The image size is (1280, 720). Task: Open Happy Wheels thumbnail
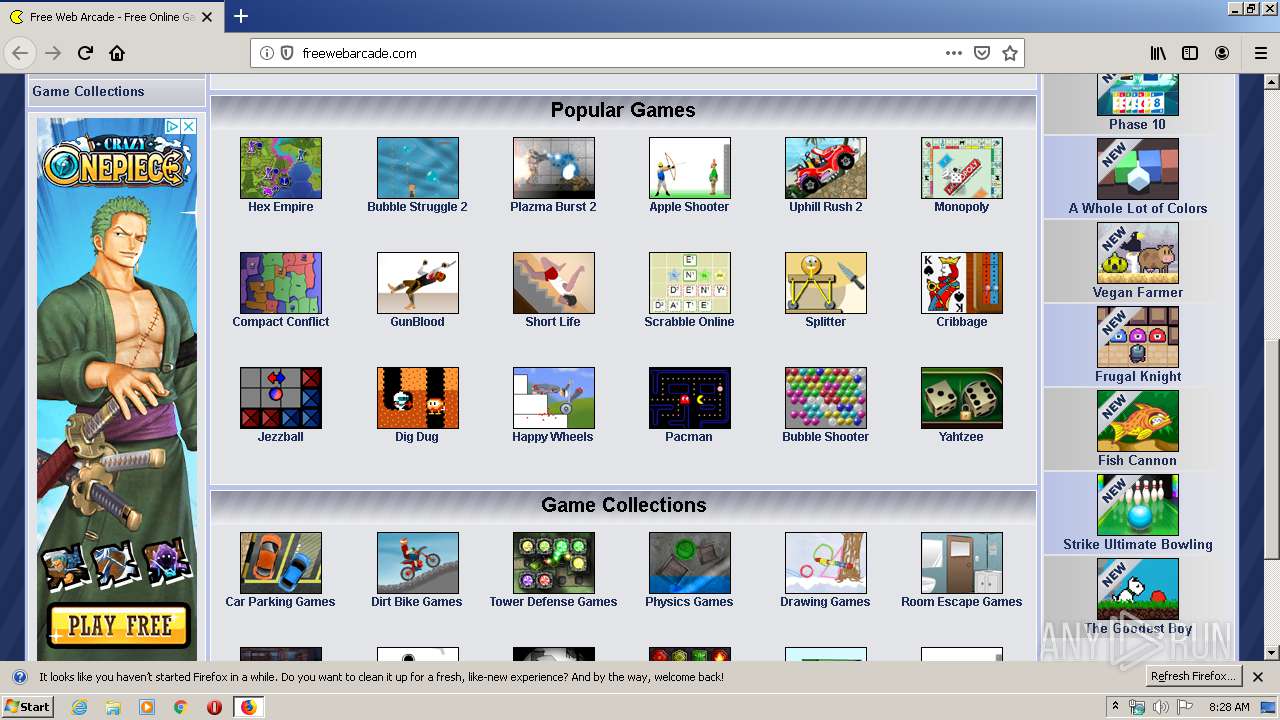coord(553,398)
